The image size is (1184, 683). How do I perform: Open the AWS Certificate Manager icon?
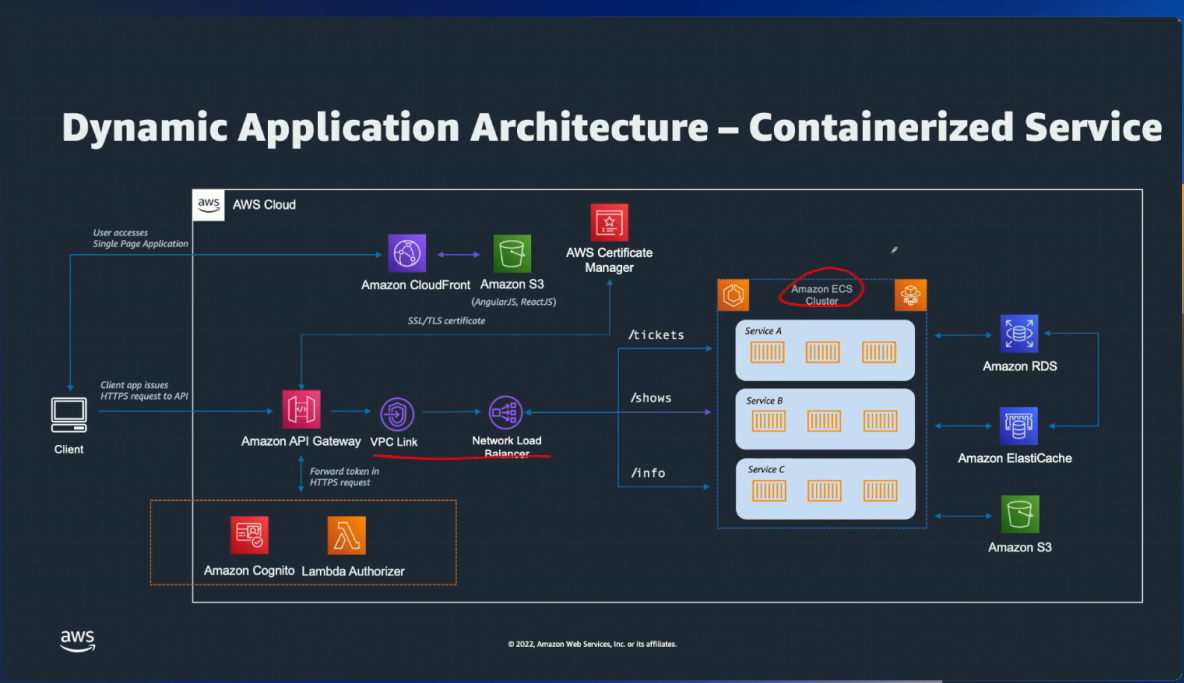(609, 222)
